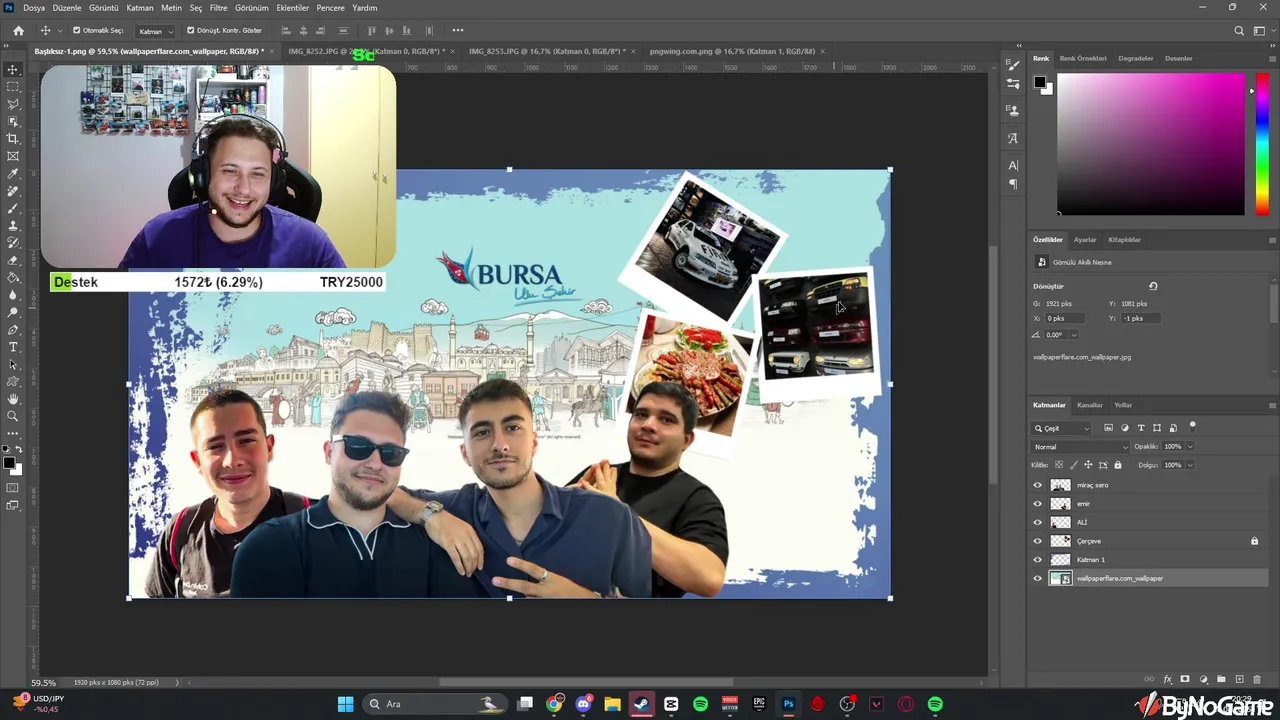Delete layer with the trash icon
The width and height of the screenshot is (1280, 720).
(x=1257, y=679)
